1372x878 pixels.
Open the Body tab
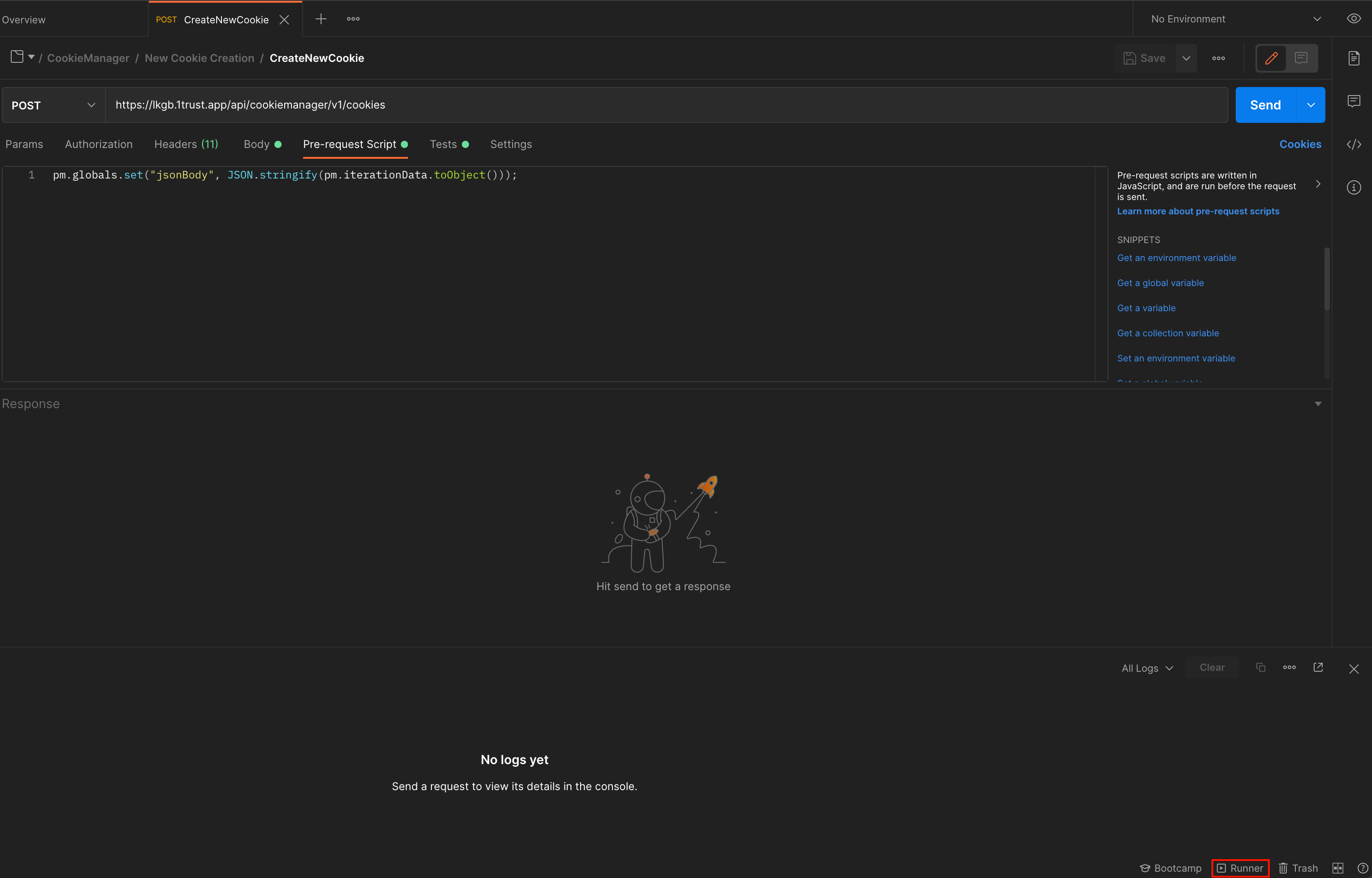pyautogui.click(x=256, y=144)
